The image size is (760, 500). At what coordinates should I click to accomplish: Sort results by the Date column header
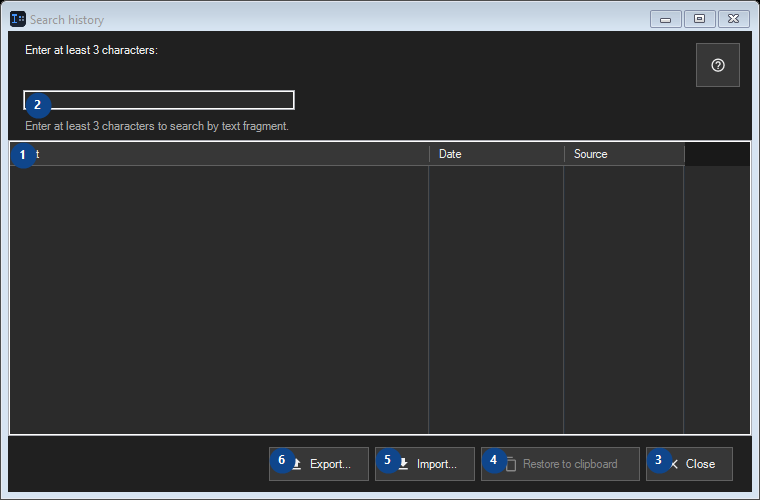point(496,154)
